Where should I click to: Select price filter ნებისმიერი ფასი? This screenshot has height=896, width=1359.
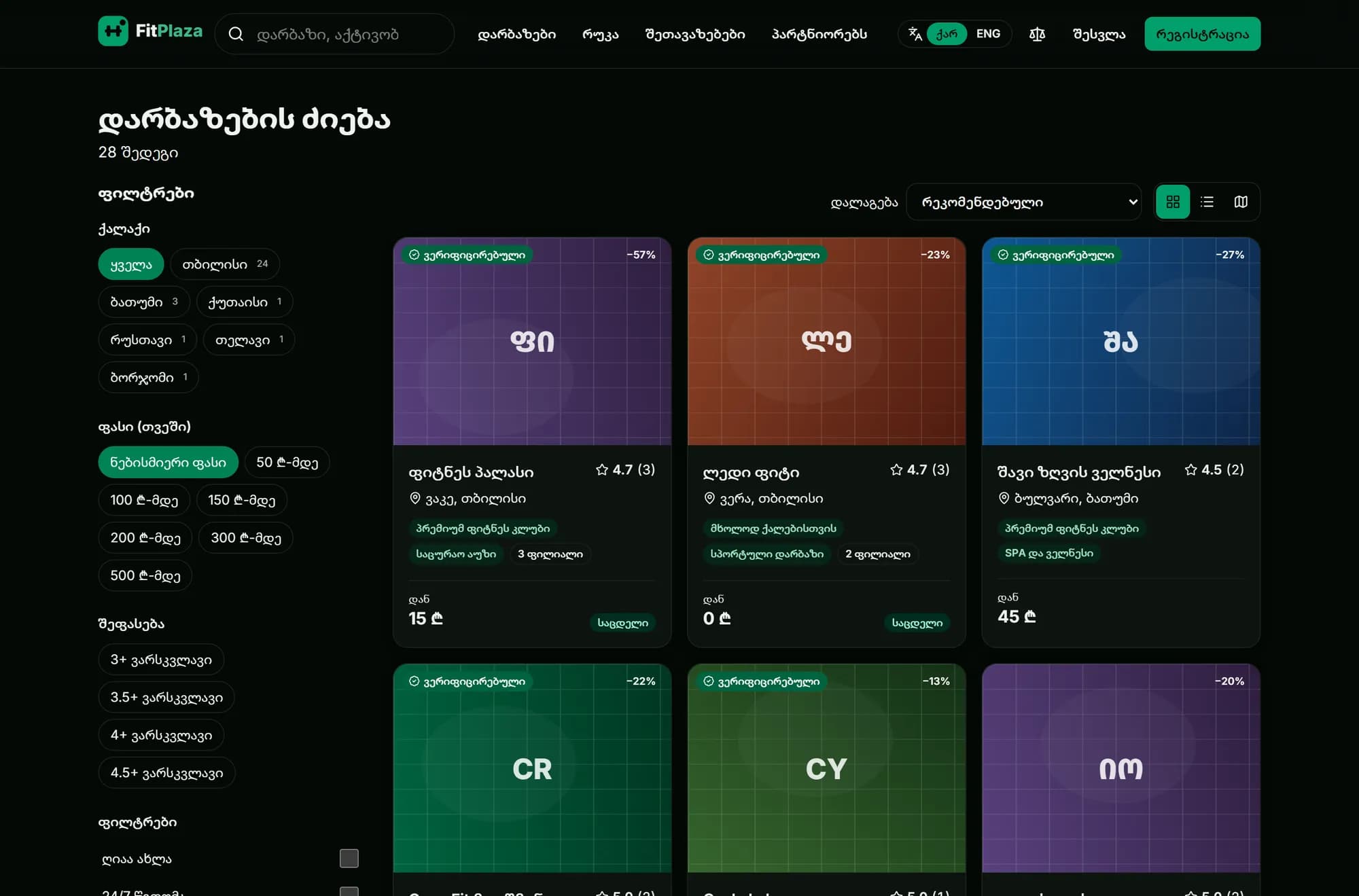168,463
